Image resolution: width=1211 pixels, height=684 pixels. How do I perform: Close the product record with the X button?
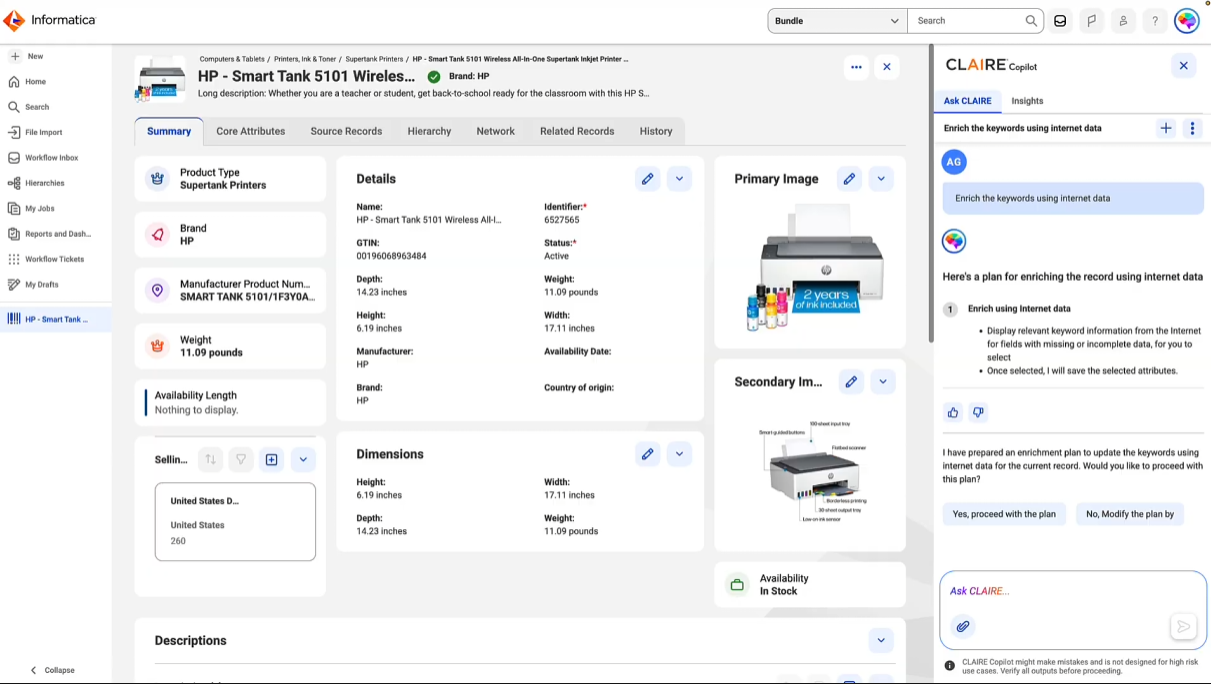tap(887, 67)
